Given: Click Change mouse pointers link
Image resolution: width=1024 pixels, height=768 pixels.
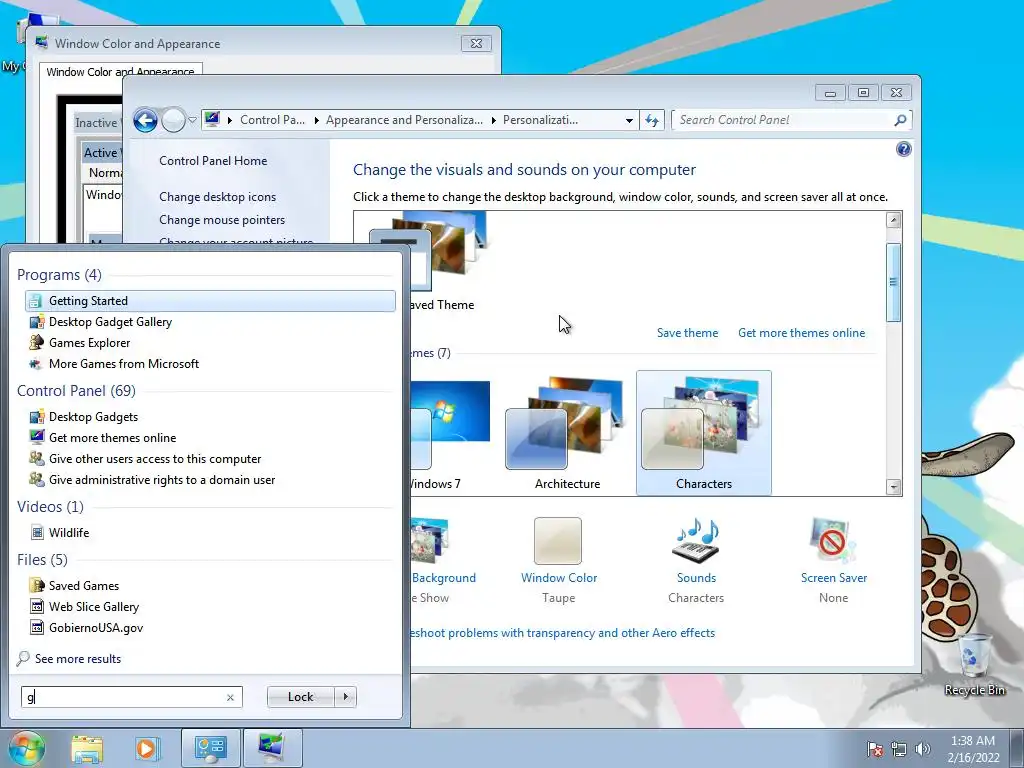Looking at the screenshot, I should coord(222,220).
